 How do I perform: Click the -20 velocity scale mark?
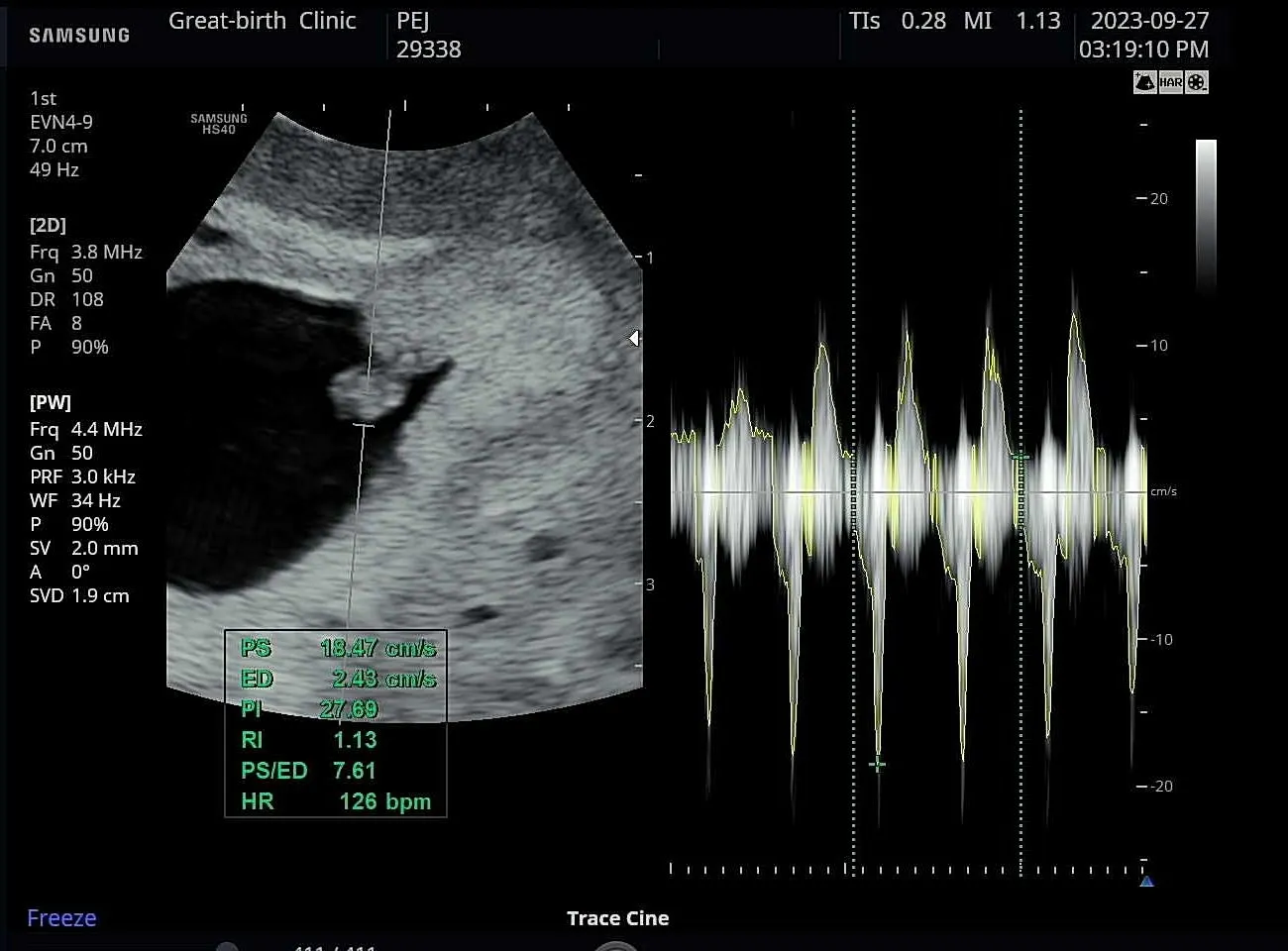pyautogui.click(x=1161, y=787)
